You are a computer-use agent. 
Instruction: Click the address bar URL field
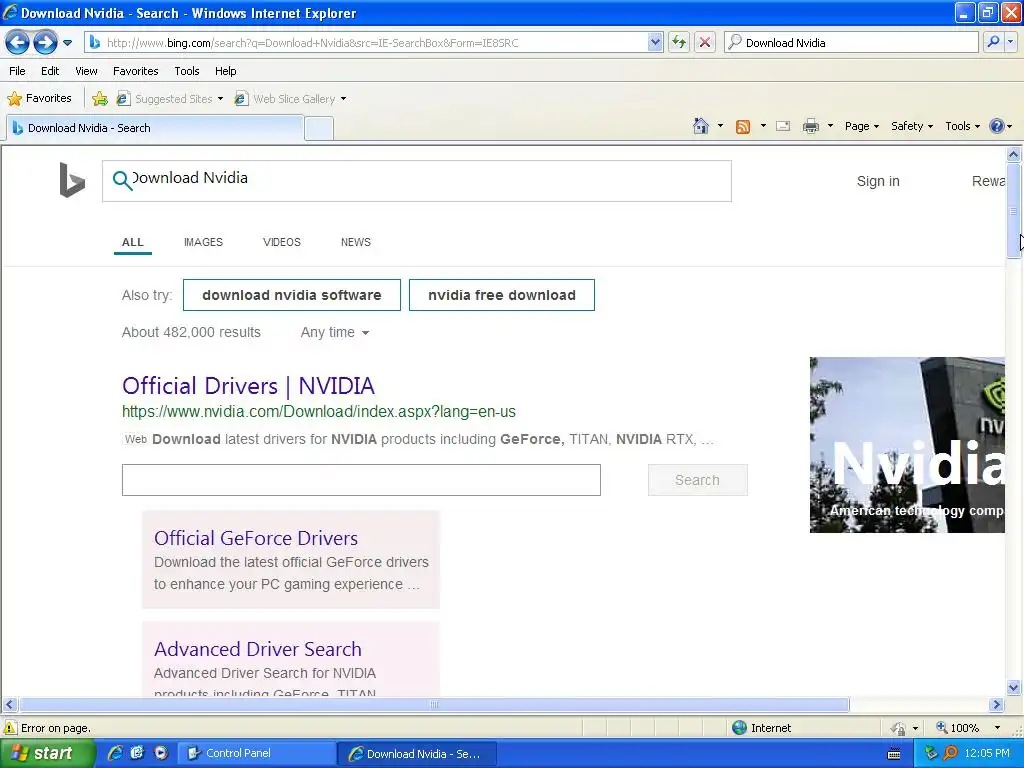[x=366, y=43]
